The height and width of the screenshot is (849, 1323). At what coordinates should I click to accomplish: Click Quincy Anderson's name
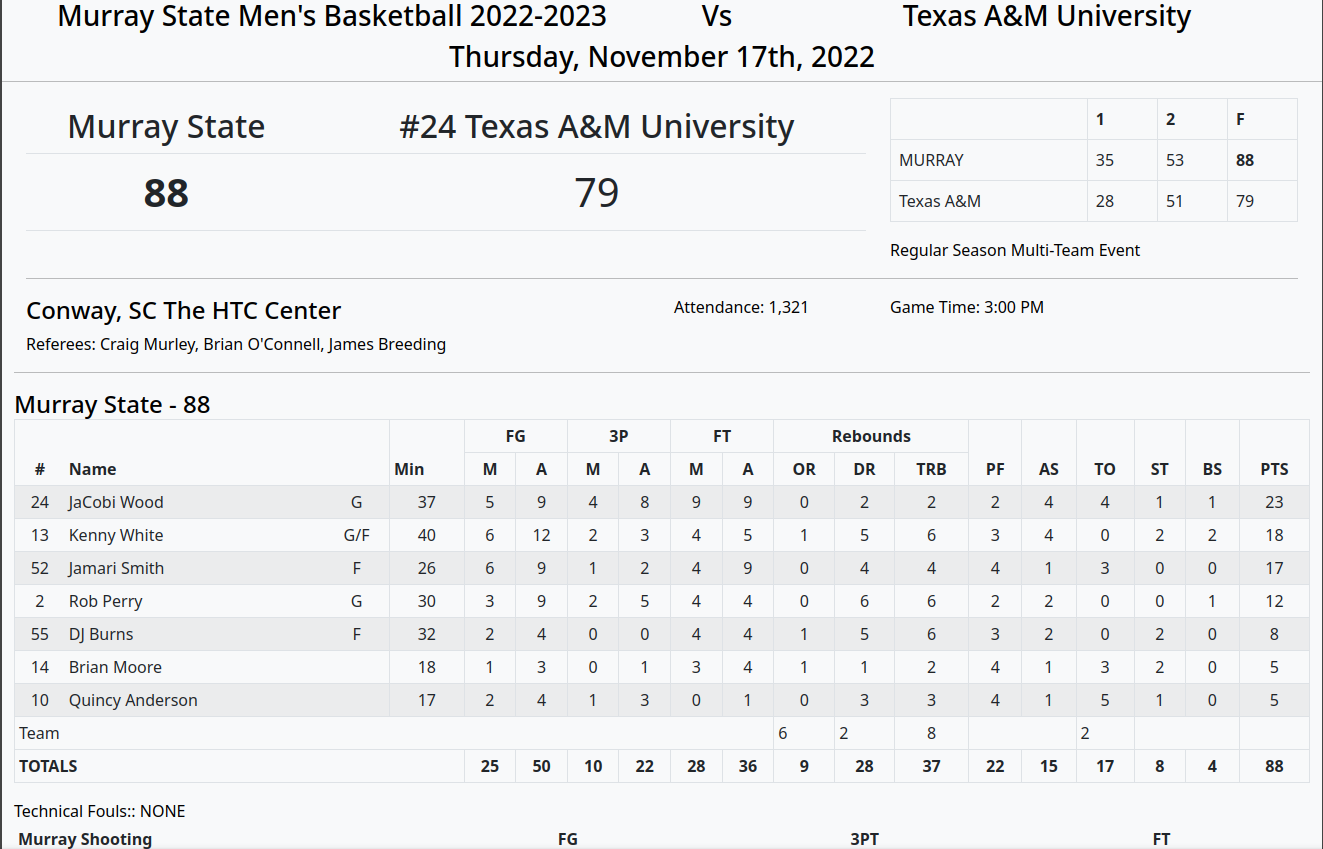pos(133,700)
